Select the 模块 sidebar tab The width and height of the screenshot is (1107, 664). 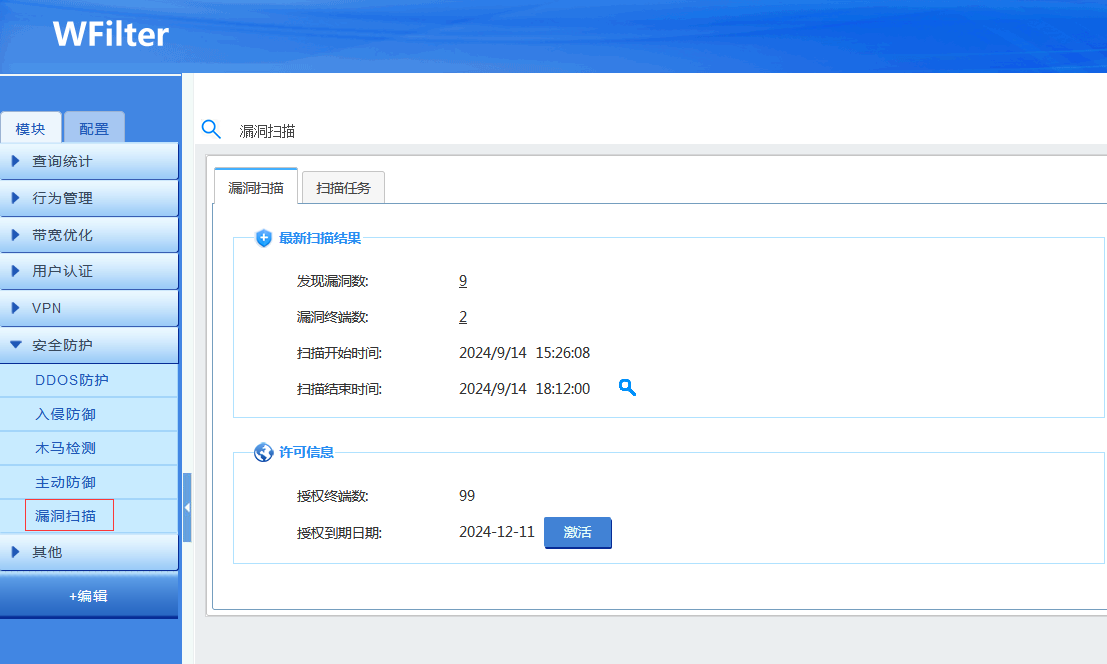click(31, 129)
